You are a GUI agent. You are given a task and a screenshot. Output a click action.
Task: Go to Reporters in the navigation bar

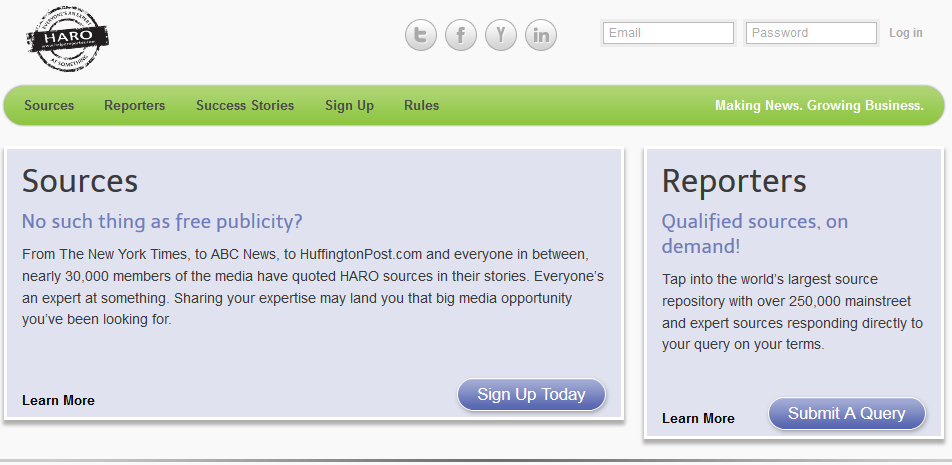click(135, 105)
